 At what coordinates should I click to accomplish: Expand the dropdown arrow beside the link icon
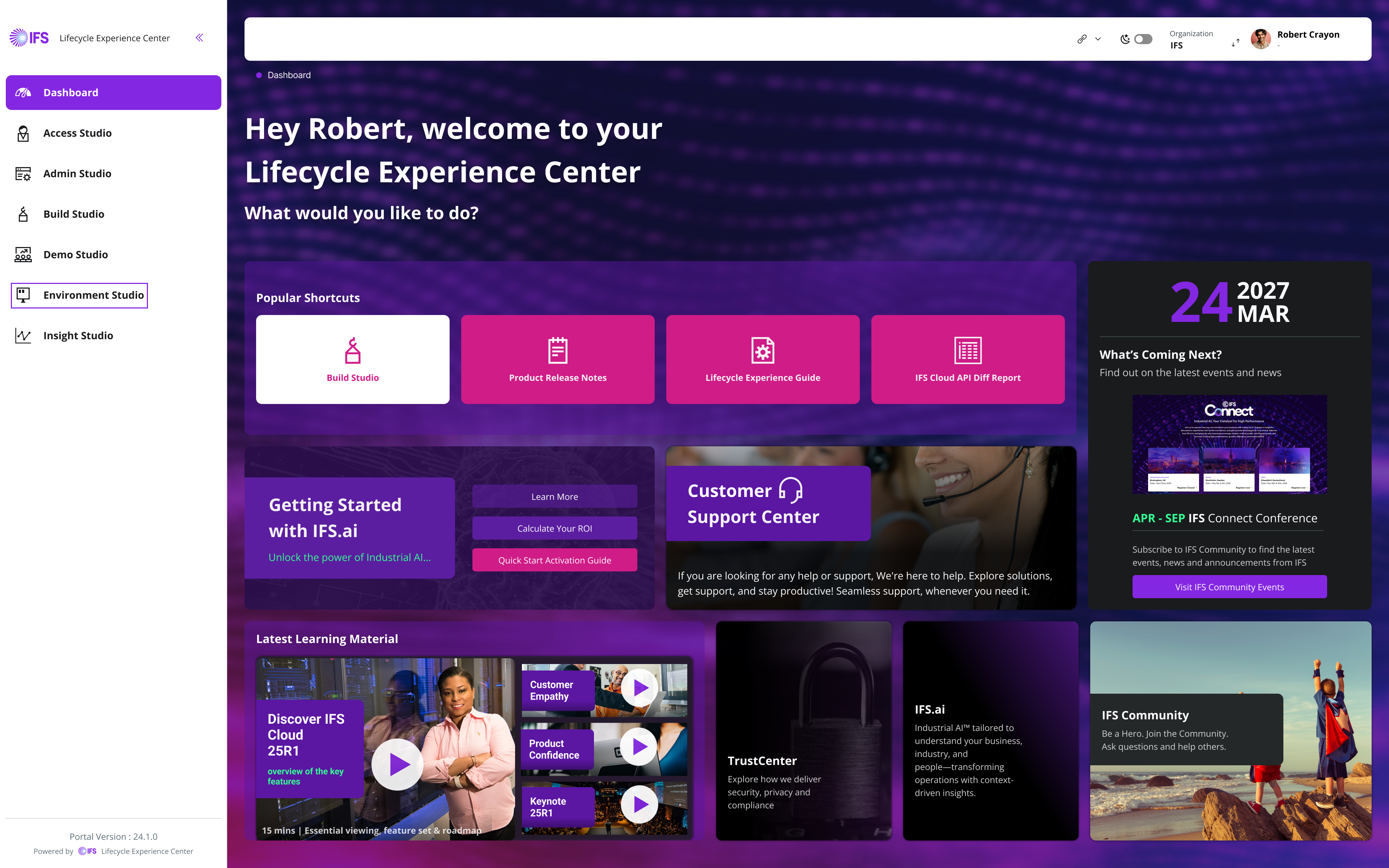coord(1098,39)
